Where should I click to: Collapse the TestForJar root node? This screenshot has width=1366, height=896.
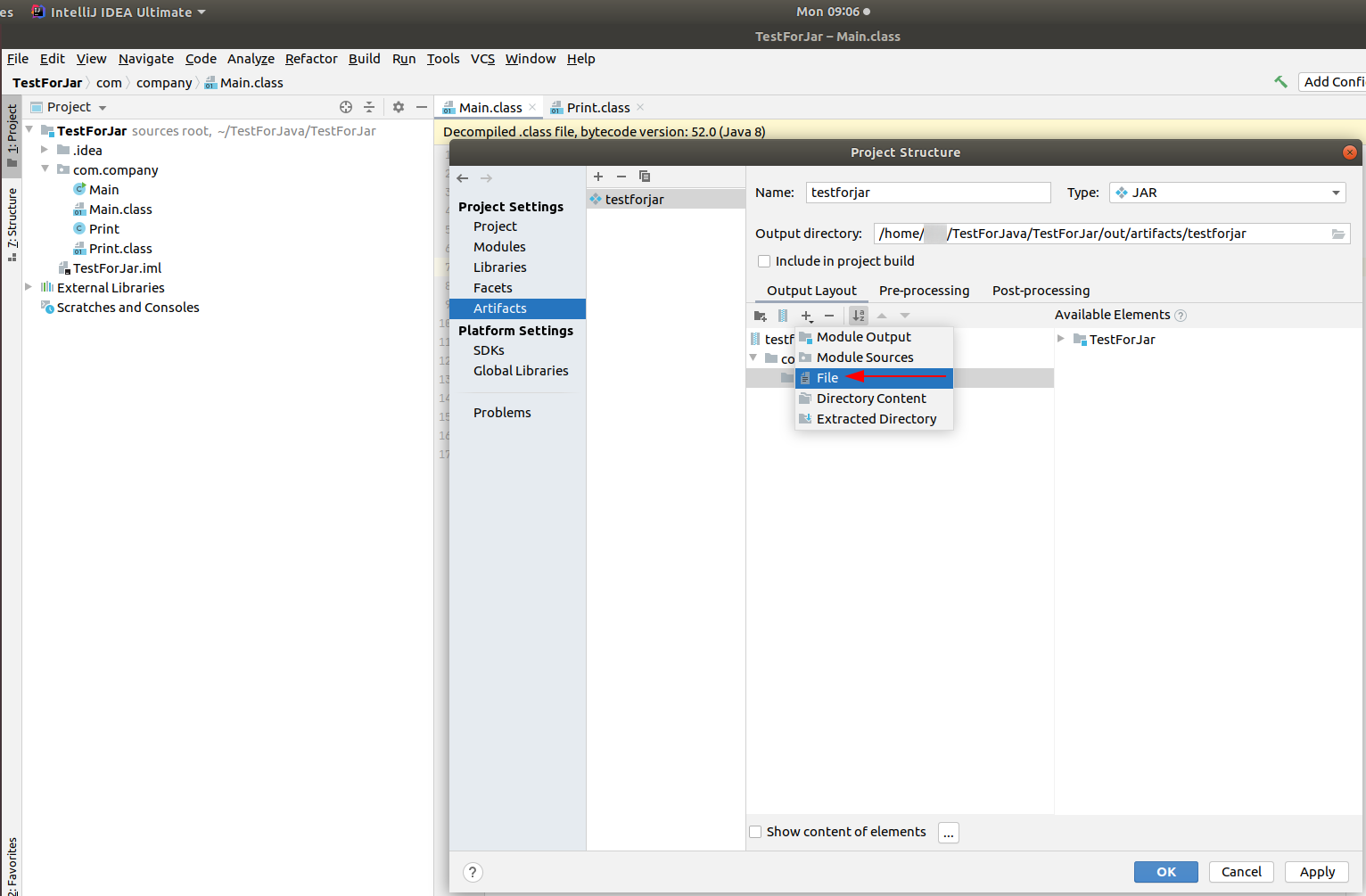(29, 130)
